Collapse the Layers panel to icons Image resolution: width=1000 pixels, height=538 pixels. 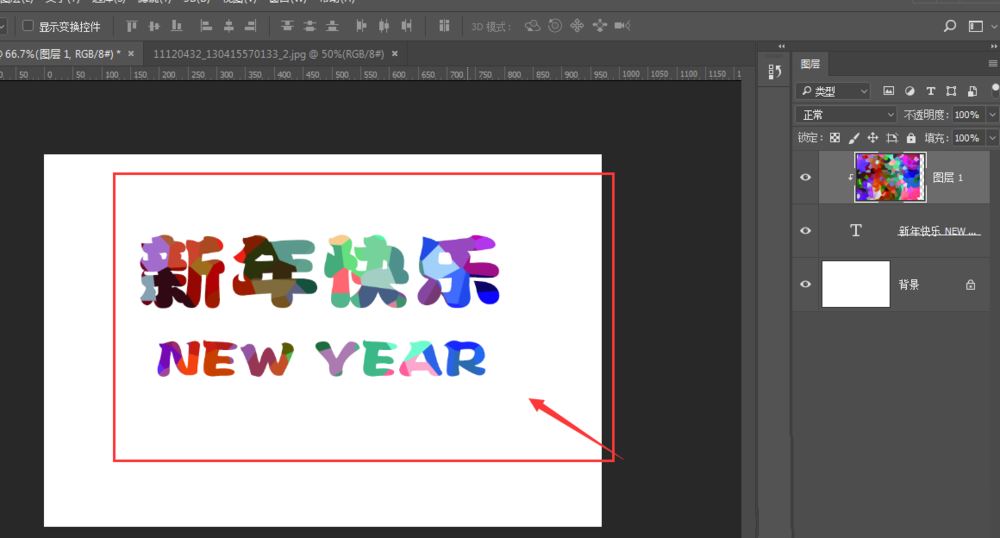coord(993,46)
